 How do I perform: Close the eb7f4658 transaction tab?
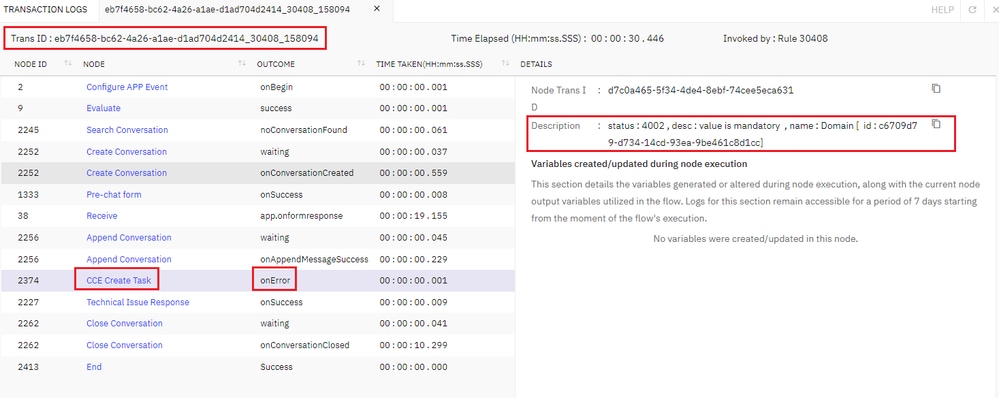[377, 9]
